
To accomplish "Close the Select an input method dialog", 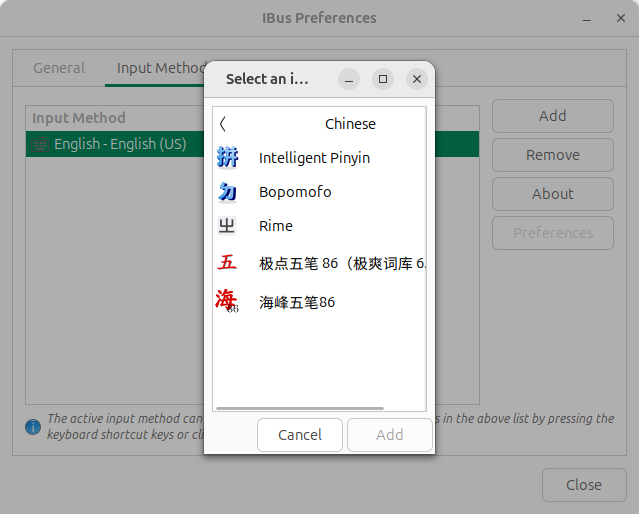I will tap(416, 79).
